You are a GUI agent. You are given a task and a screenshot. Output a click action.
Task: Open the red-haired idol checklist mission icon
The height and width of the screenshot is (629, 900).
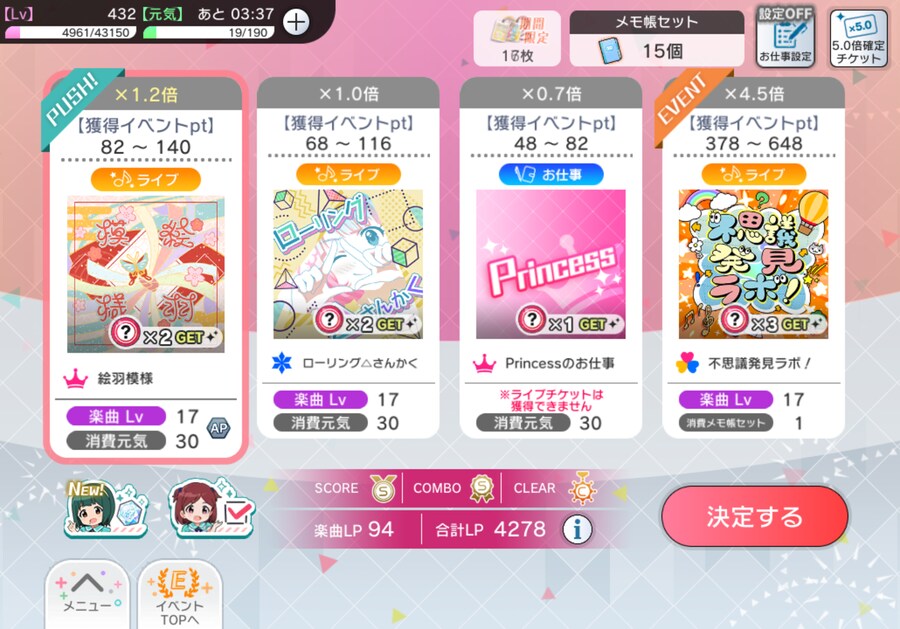(x=212, y=510)
